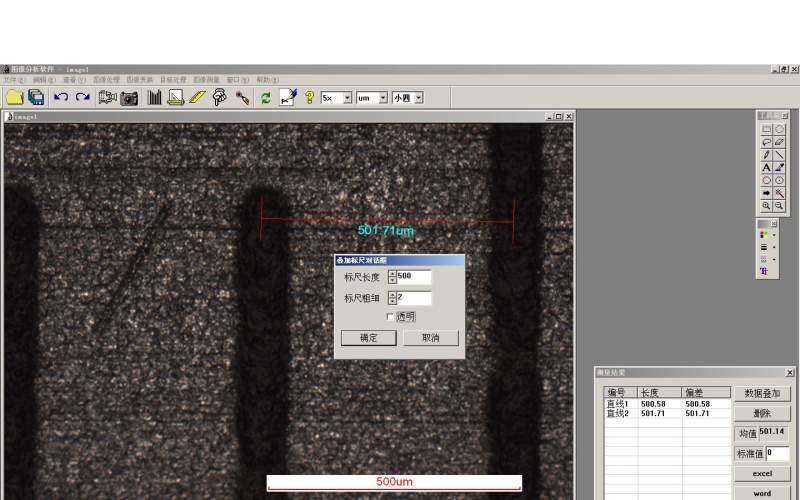Open the 图像测量 menu
This screenshot has height=500, width=800.
(x=206, y=80)
